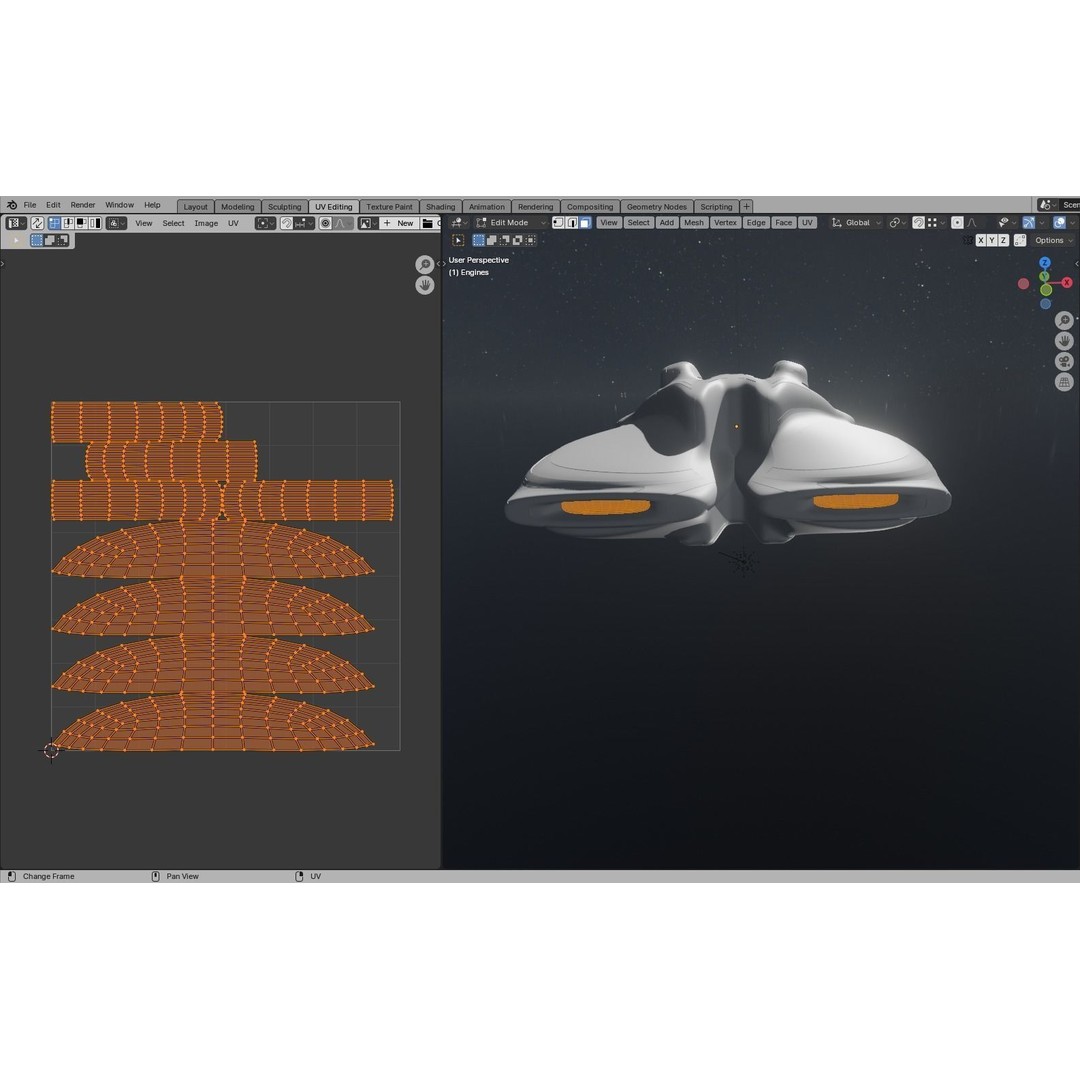Click the UV 2D cursor crosshair

click(x=52, y=750)
